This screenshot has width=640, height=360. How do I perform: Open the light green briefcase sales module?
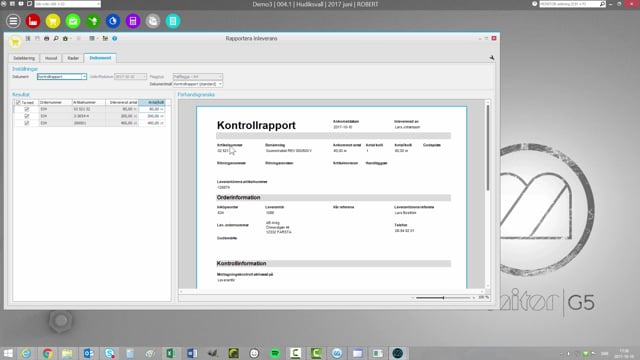point(73,21)
